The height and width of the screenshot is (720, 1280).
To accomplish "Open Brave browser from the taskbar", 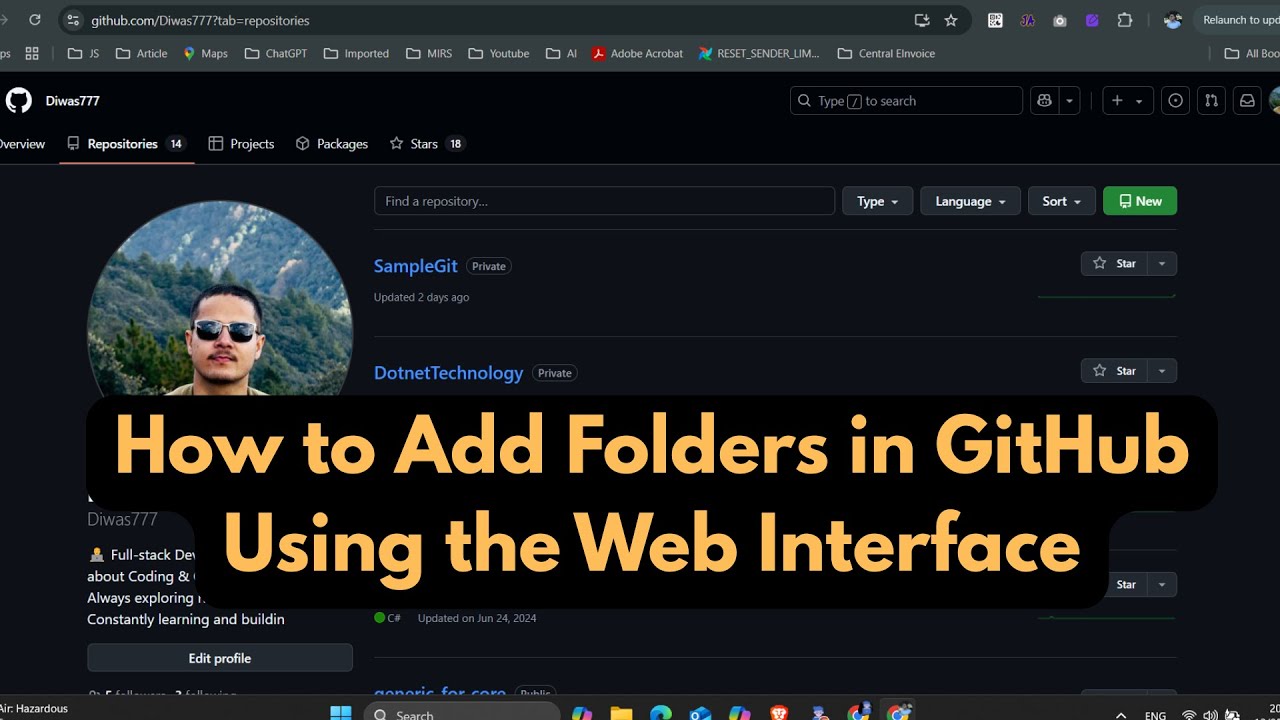I will [779, 713].
